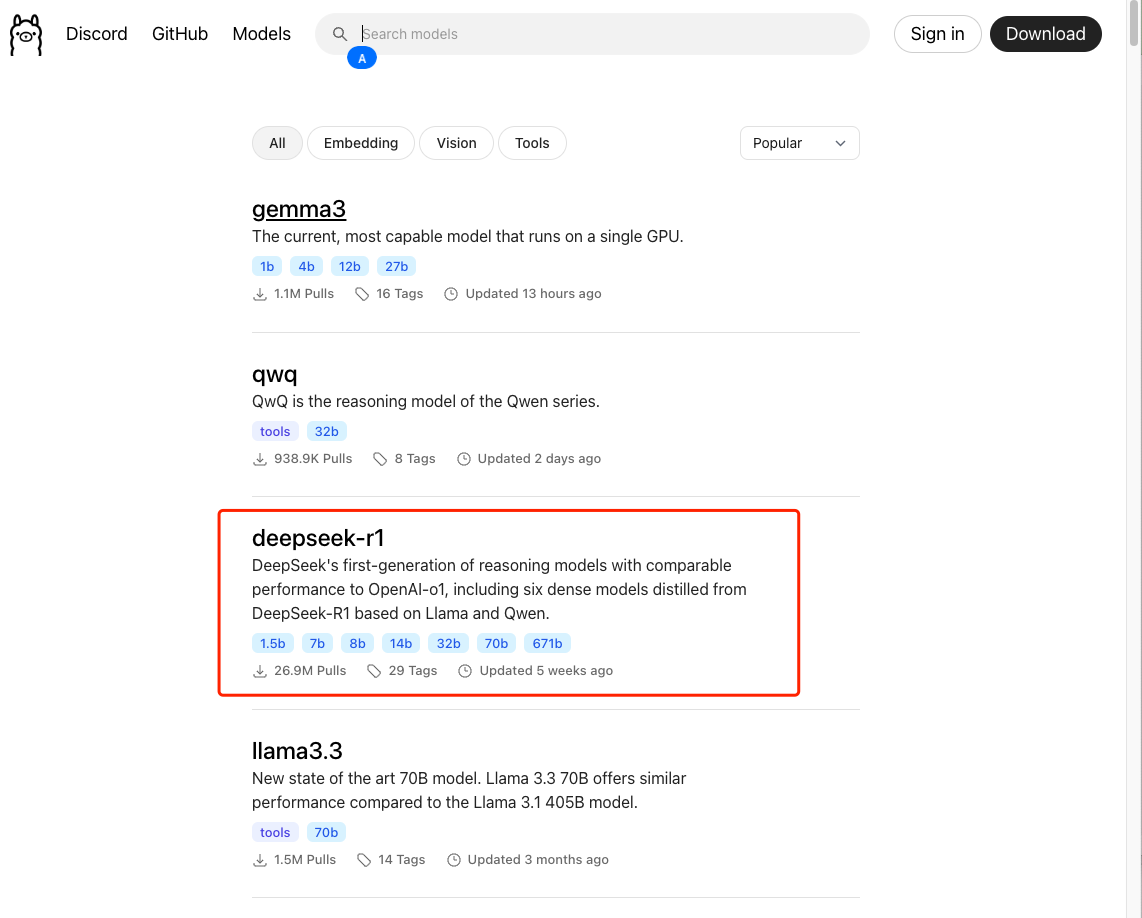The width and height of the screenshot is (1142, 918).
Task: Open the llama3.3 model page
Action: [x=297, y=751]
